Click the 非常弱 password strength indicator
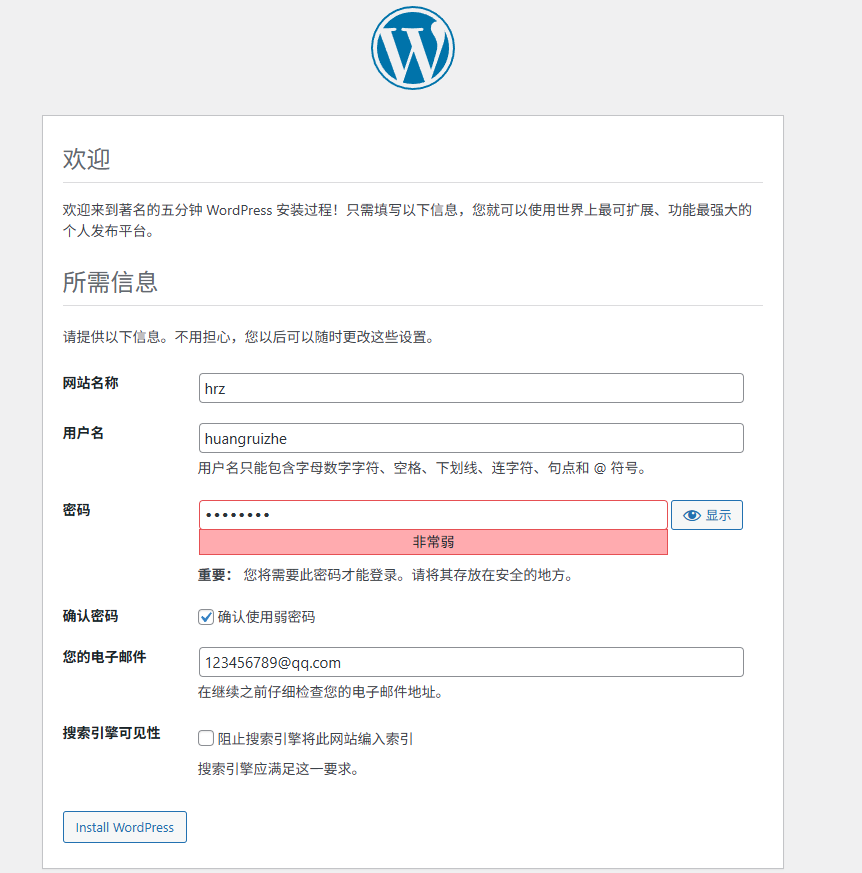Image resolution: width=862 pixels, height=873 pixels. pos(433,542)
